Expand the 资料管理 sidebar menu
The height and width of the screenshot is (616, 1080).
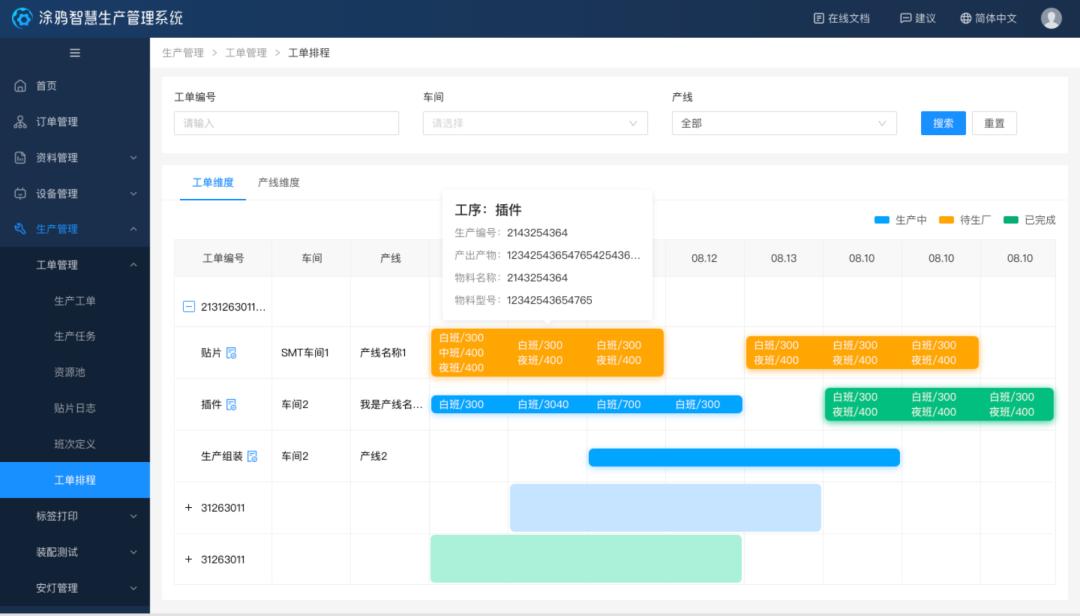[x=75, y=158]
